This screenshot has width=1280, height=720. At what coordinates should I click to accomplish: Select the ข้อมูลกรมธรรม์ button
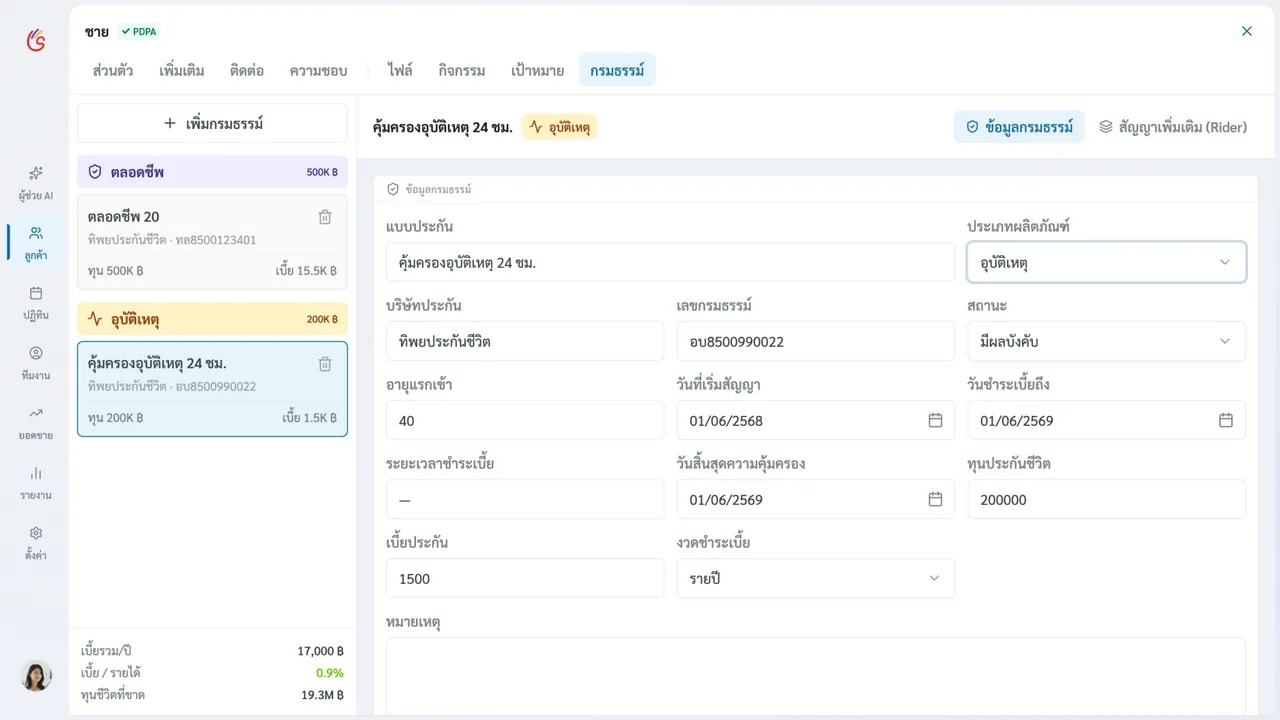click(1018, 127)
